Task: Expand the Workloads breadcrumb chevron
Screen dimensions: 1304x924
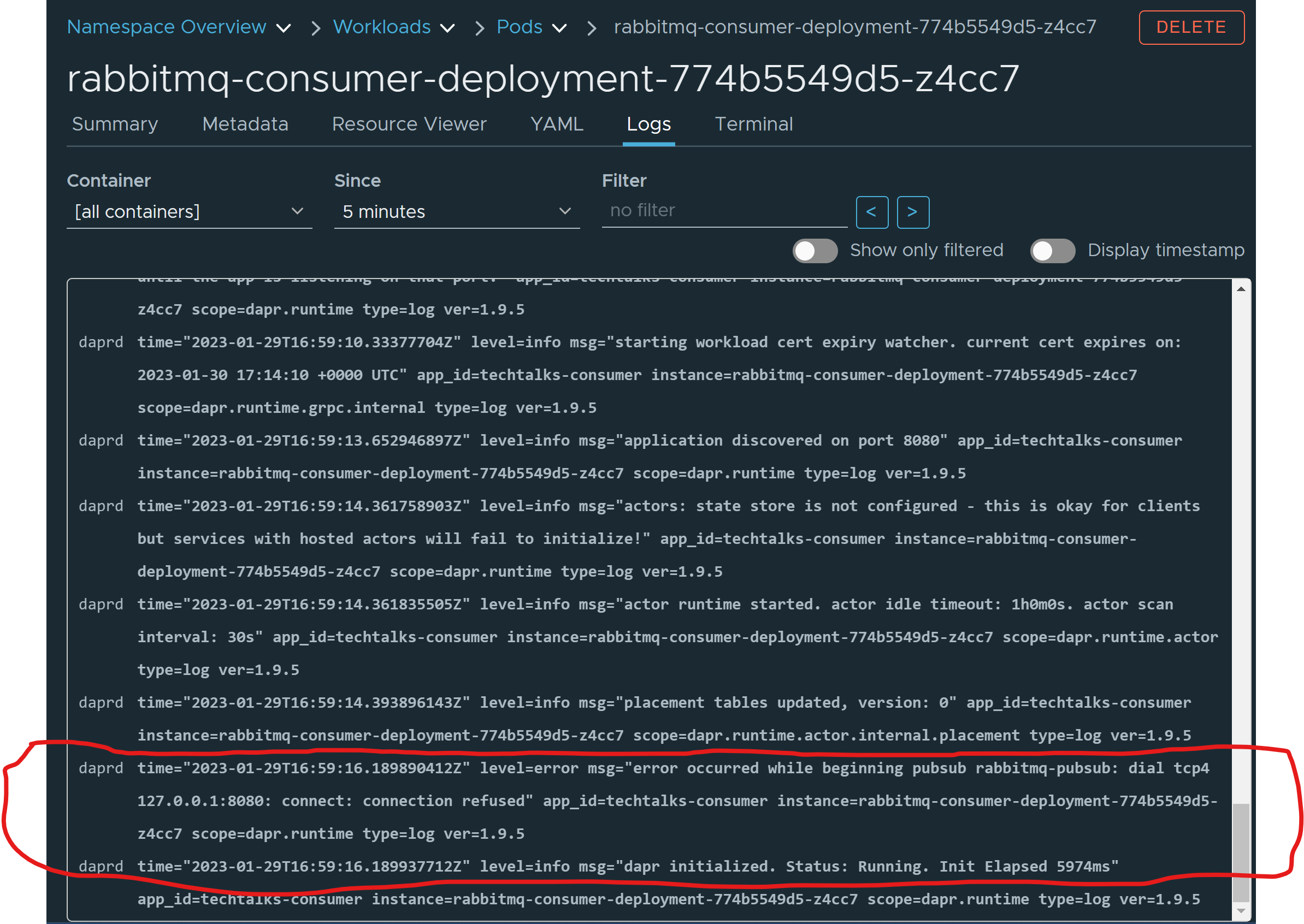Action: (x=449, y=27)
